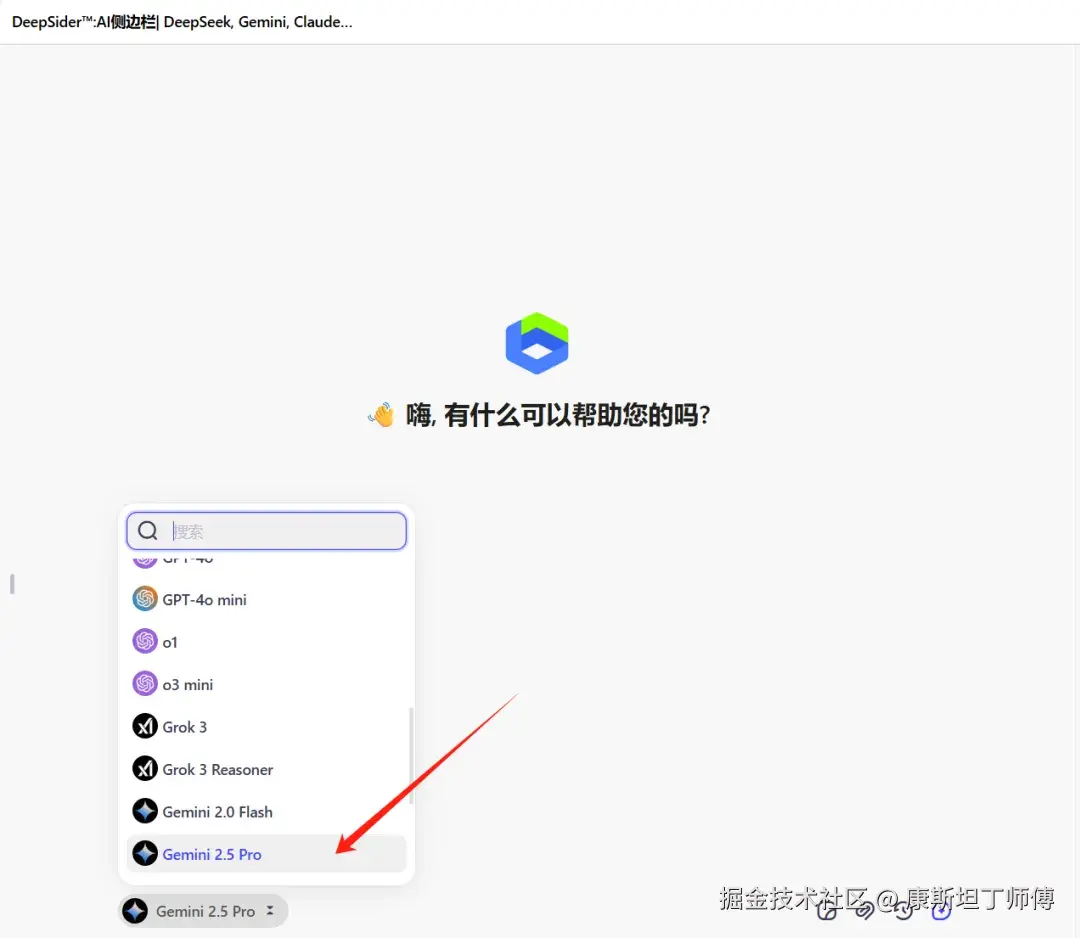The width and height of the screenshot is (1080, 938).
Task: Switch to Grok 3 Reasoner
Action: (267, 769)
